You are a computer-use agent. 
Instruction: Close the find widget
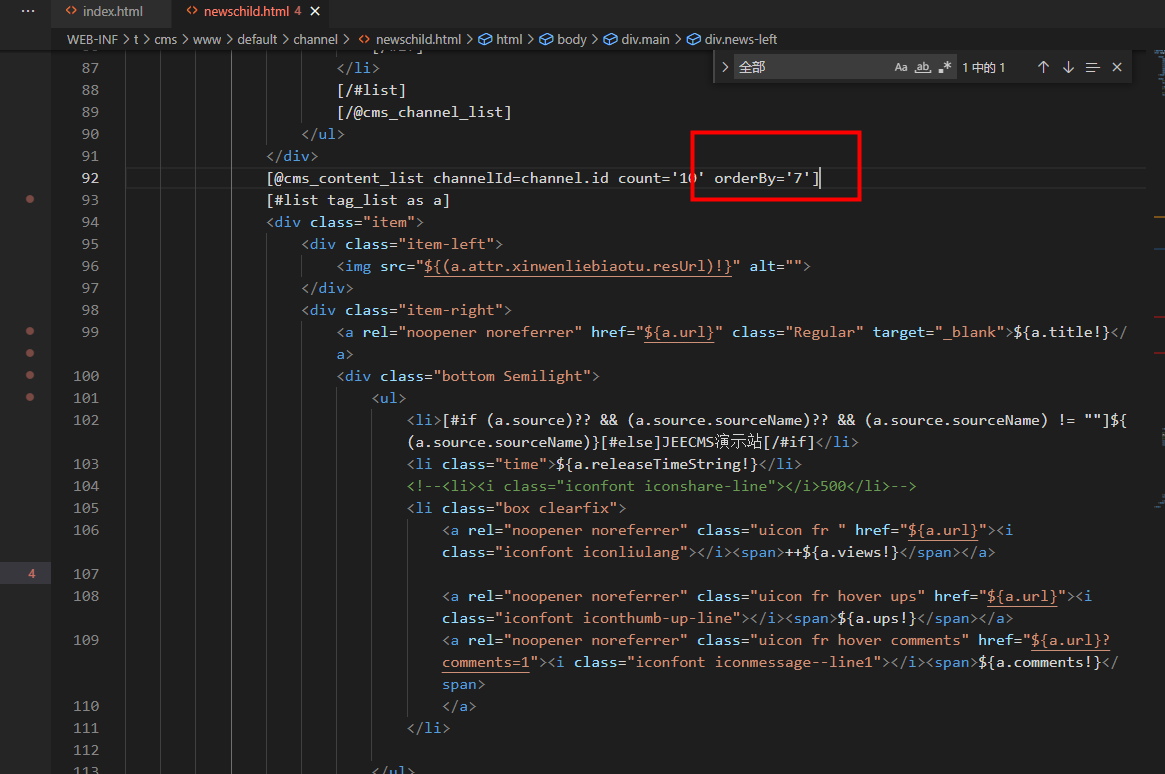point(1117,67)
